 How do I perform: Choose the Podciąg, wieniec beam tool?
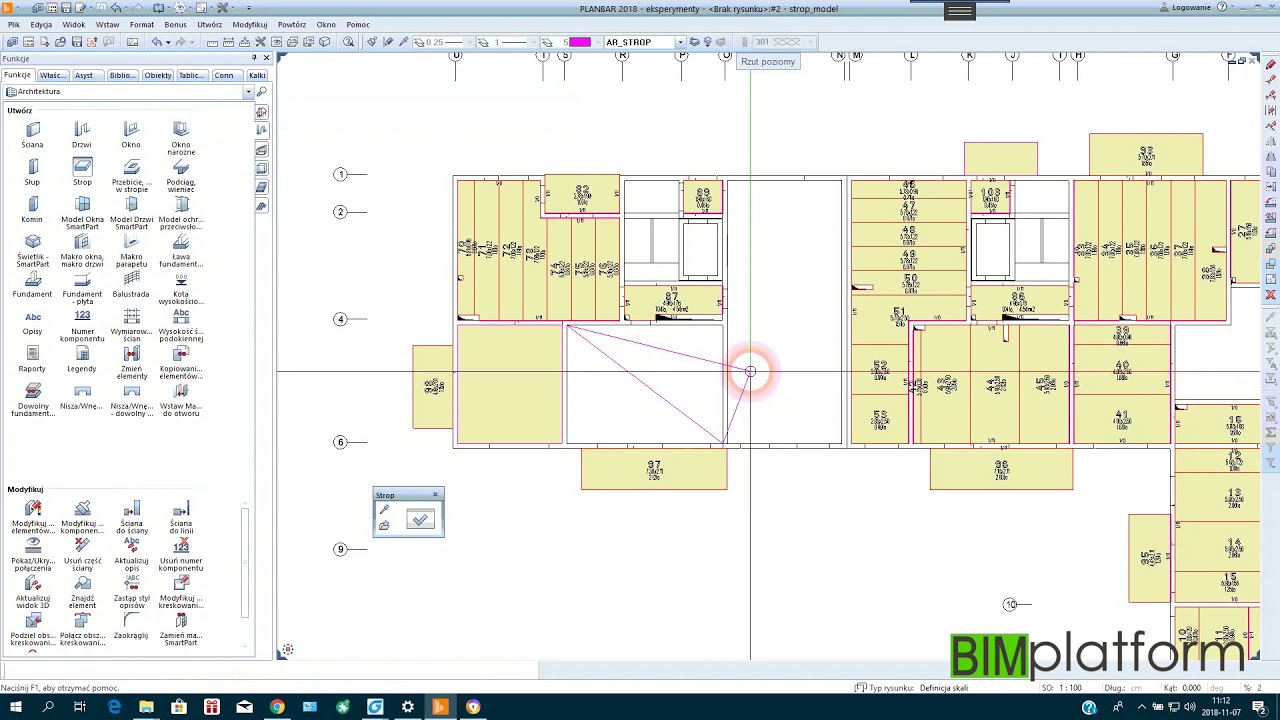(181, 175)
